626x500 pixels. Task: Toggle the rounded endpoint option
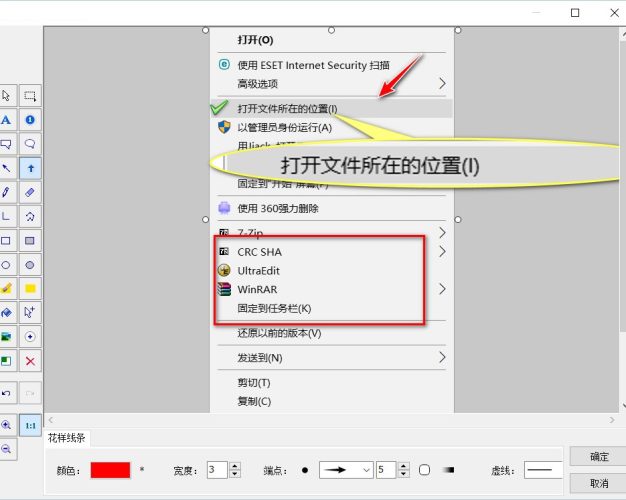pos(424,470)
